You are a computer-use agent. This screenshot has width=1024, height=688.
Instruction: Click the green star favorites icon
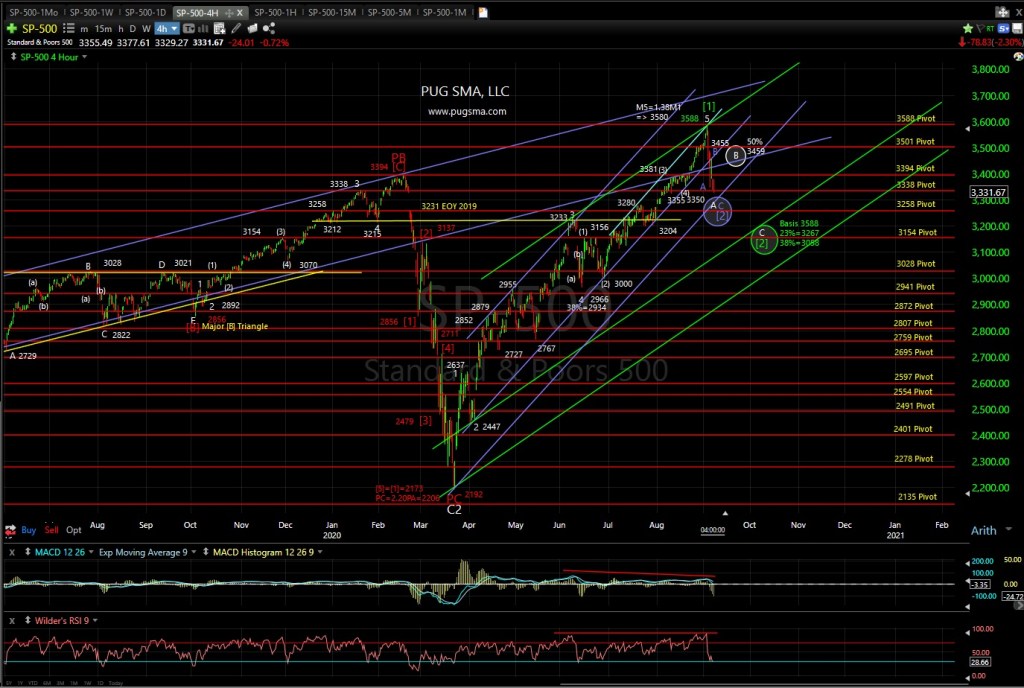[968, 28]
